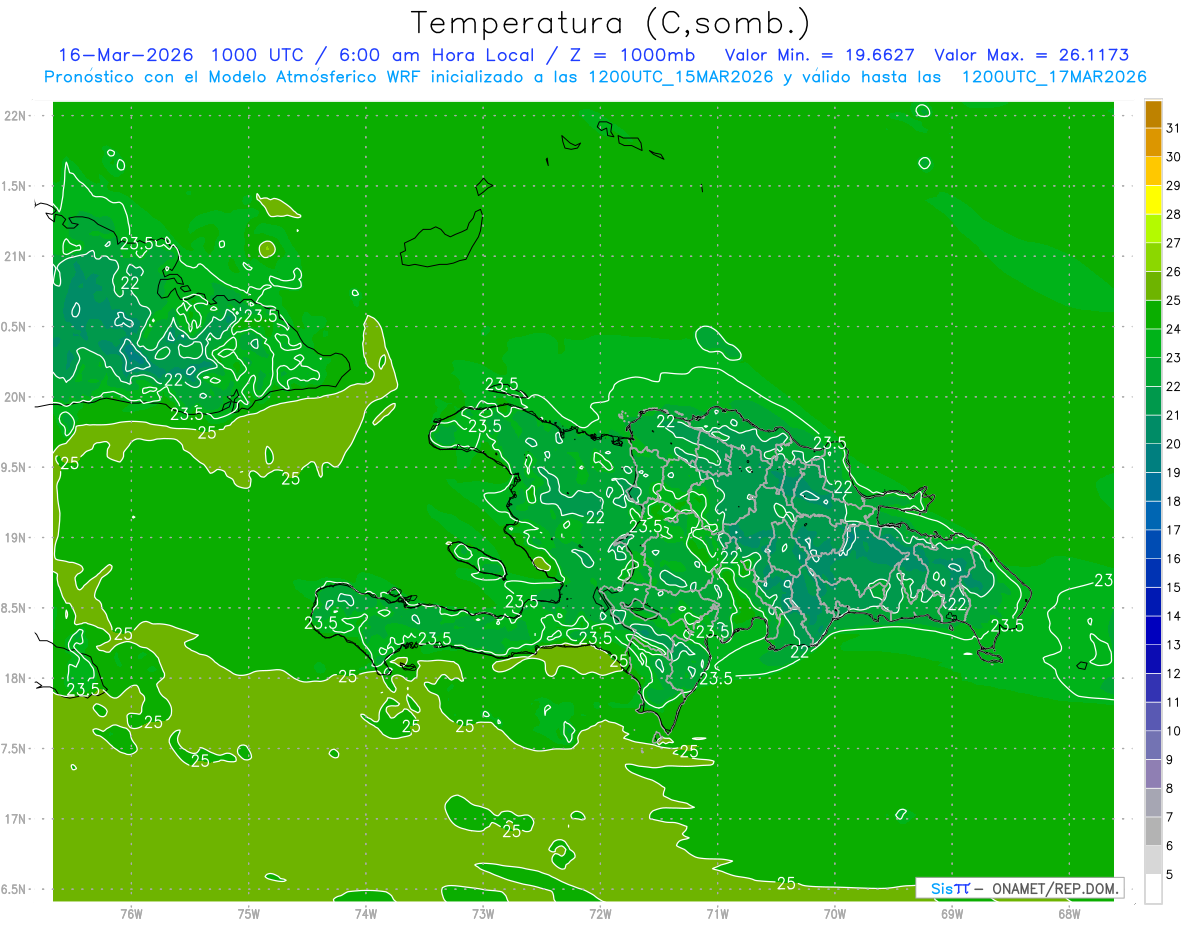Viewport: 1200px width, 927px height.
Task: Click the color bar label '5'
Action: pos(1171,875)
